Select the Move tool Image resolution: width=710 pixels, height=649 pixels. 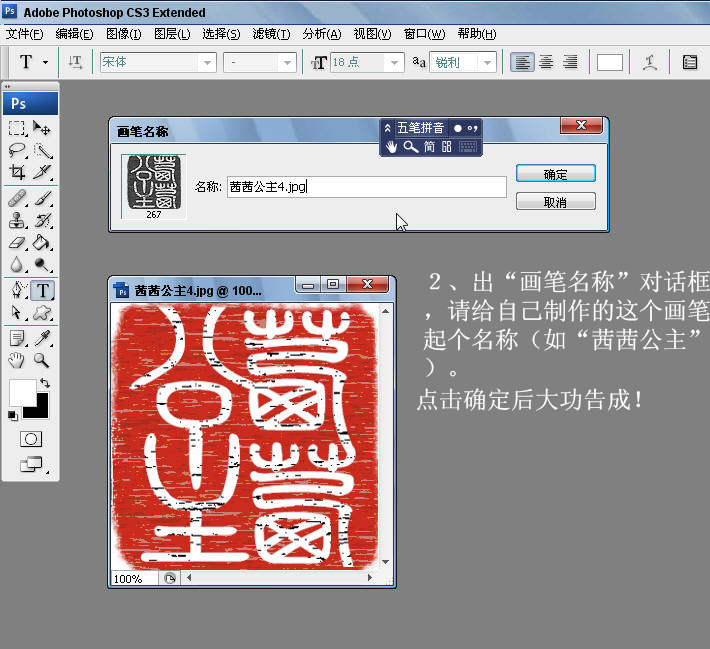(x=43, y=128)
